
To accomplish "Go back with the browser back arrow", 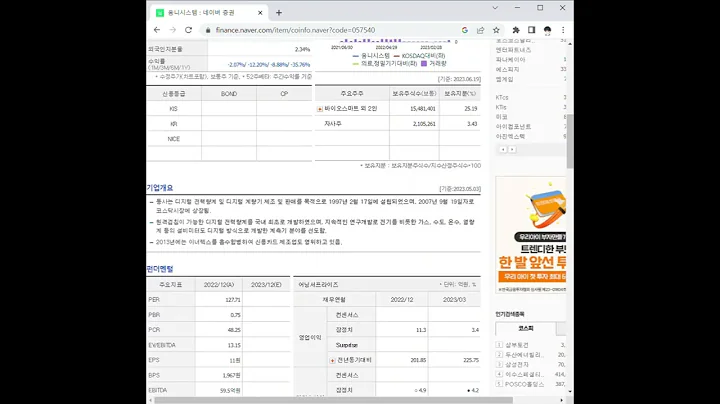I will pos(157,30).
